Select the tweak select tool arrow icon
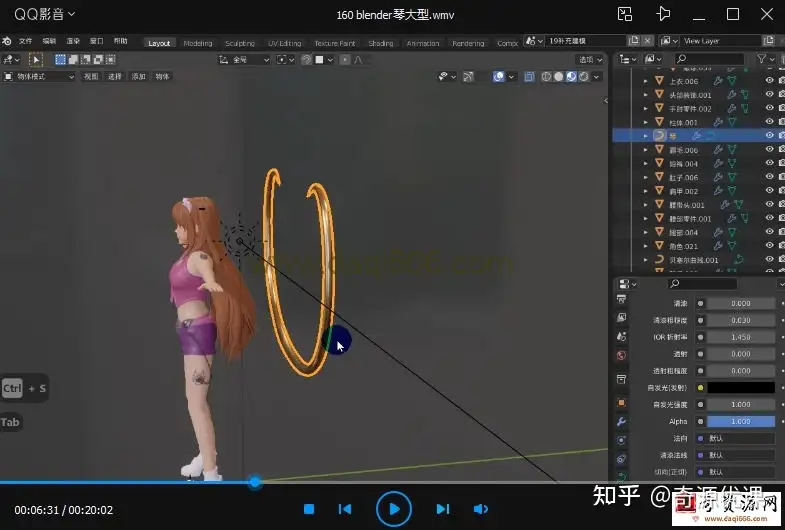 [x=36, y=60]
